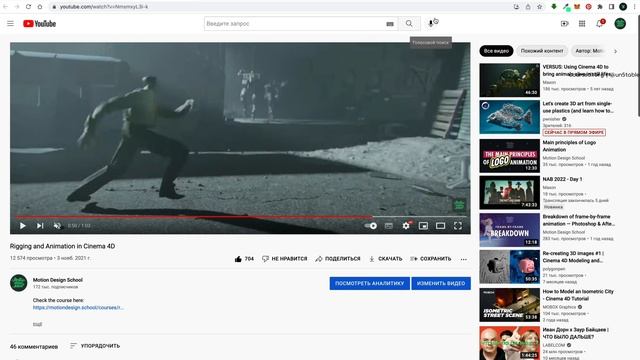
Task: Expand the description with the ещё link
Action: (x=37, y=324)
